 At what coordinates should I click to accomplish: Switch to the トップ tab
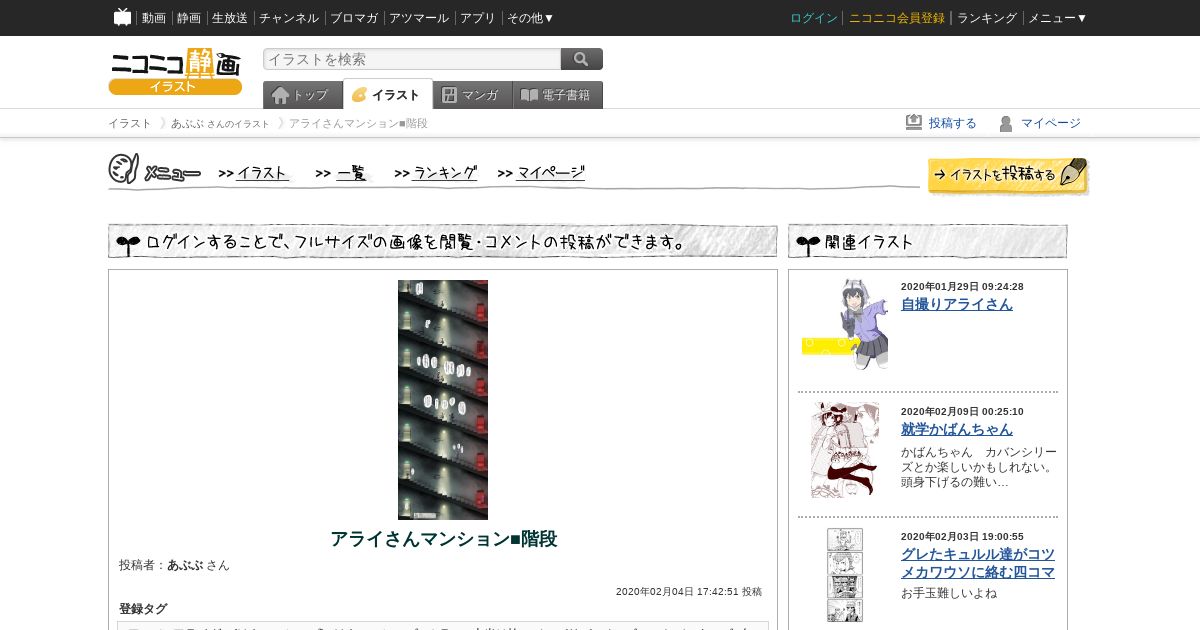tap(302, 95)
